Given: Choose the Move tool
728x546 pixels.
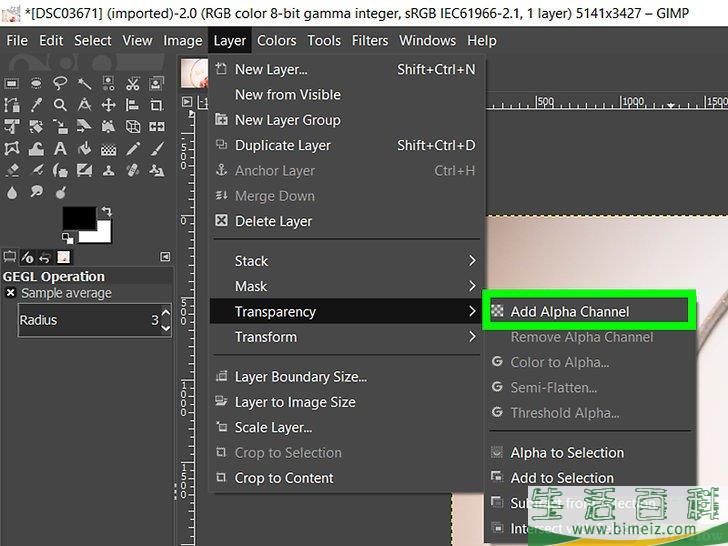Looking at the screenshot, I should point(108,104).
